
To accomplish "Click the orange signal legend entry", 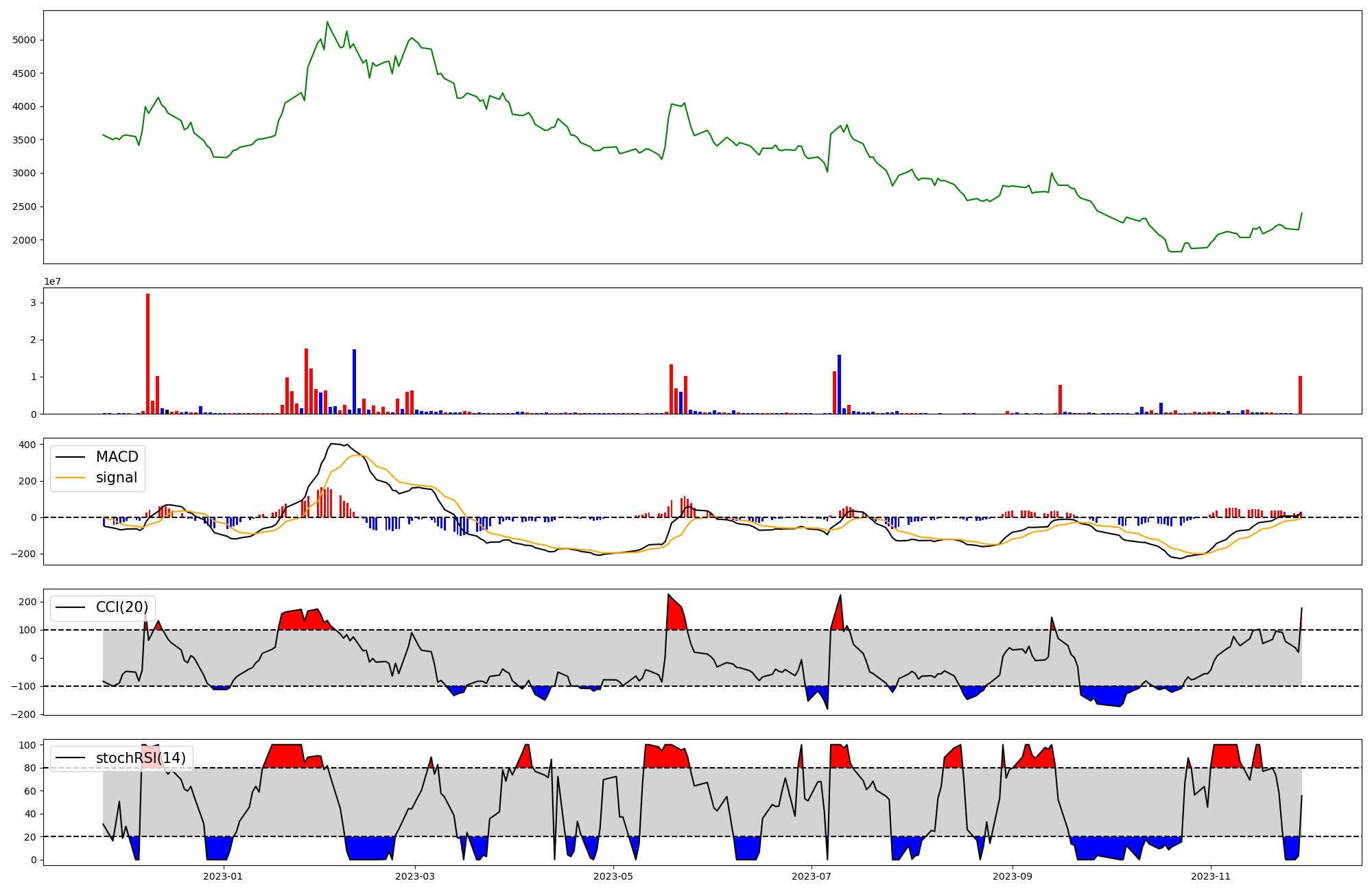I will tap(116, 478).
